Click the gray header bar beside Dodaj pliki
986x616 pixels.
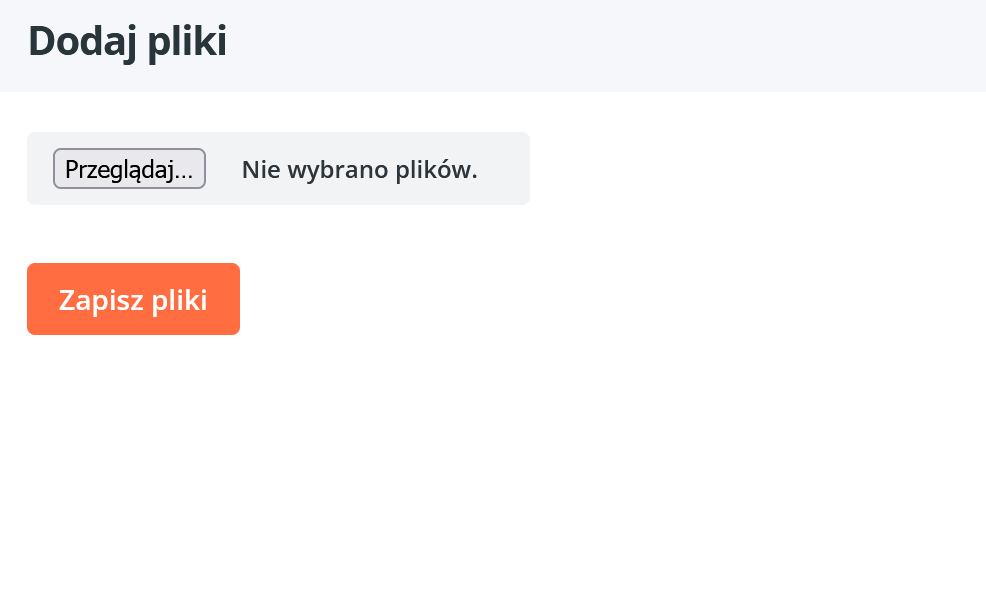(600, 45)
